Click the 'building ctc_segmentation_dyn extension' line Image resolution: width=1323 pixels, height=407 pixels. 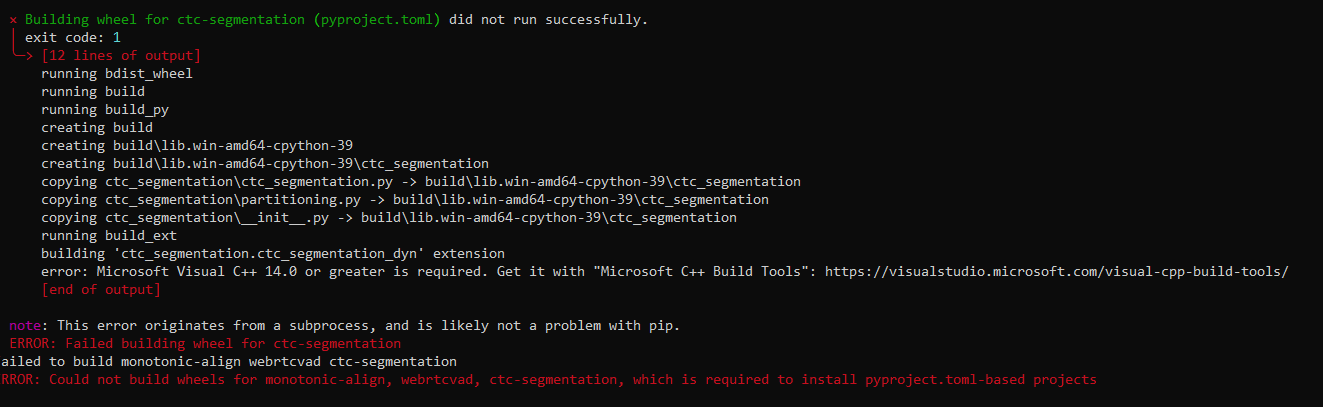click(x=273, y=253)
